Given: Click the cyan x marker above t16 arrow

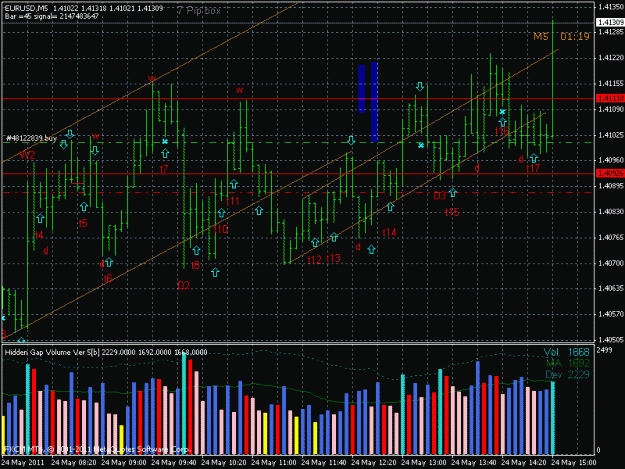Looking at the screenshot, I should [503, 112].
